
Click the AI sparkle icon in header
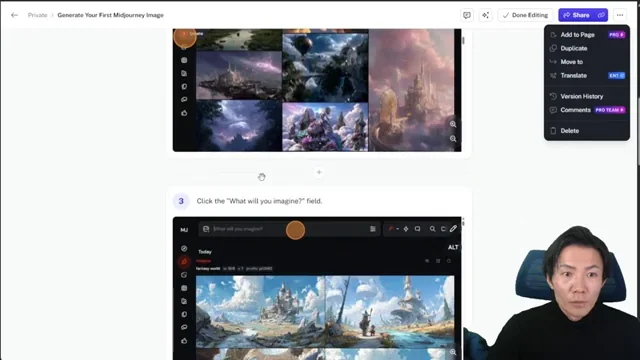[485, 15]
